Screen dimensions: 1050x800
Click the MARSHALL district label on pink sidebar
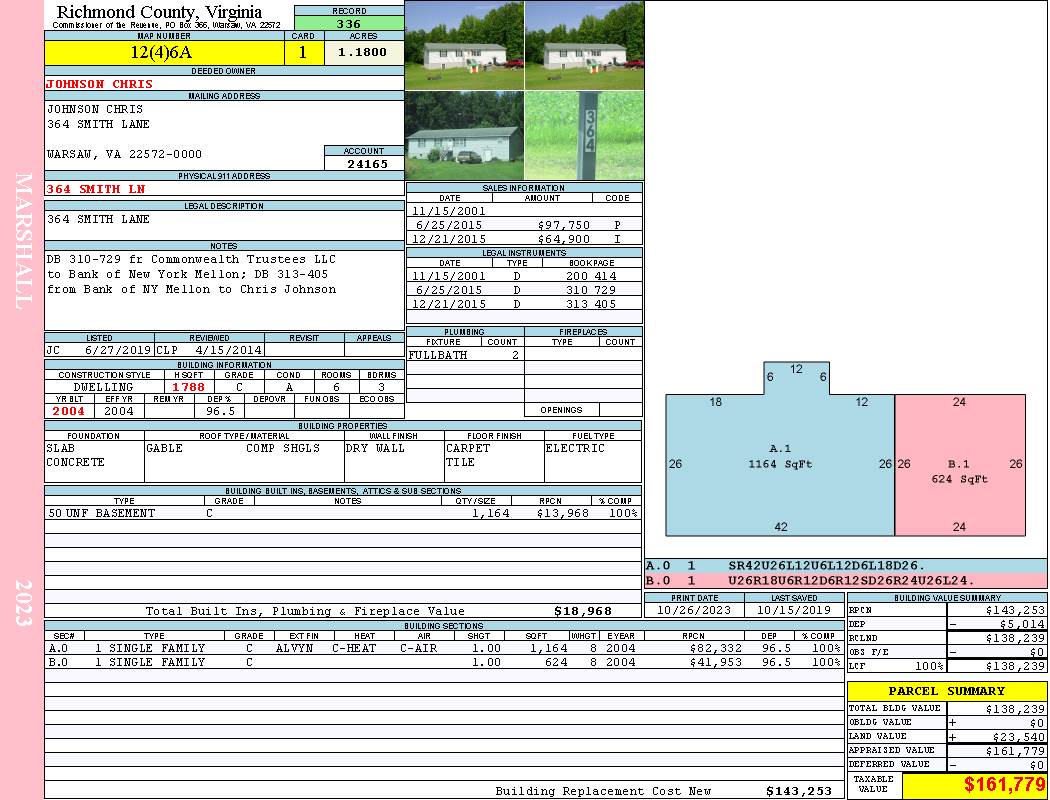[x=23, y=241]
